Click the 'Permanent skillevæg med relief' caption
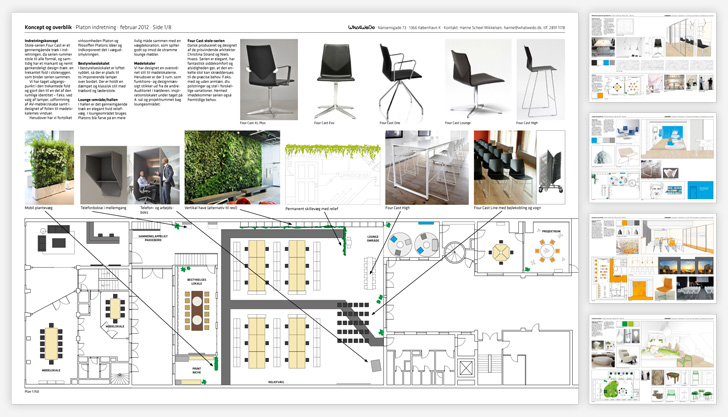 point(312,209)
